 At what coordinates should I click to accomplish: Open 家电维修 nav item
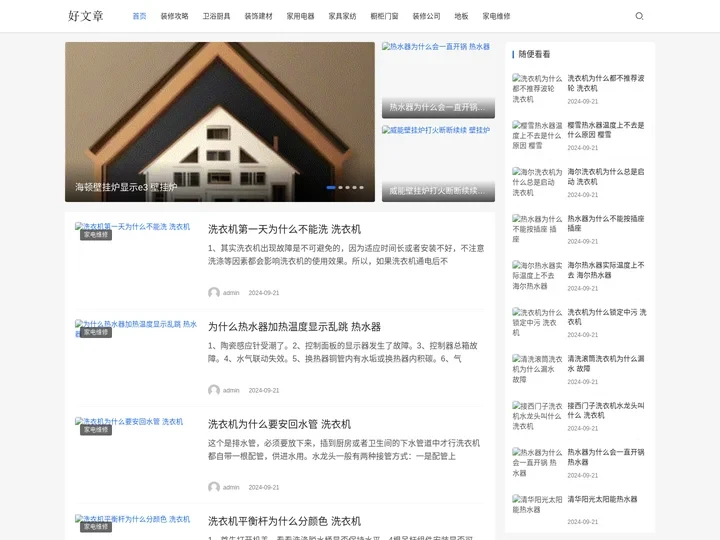point(496,16)
